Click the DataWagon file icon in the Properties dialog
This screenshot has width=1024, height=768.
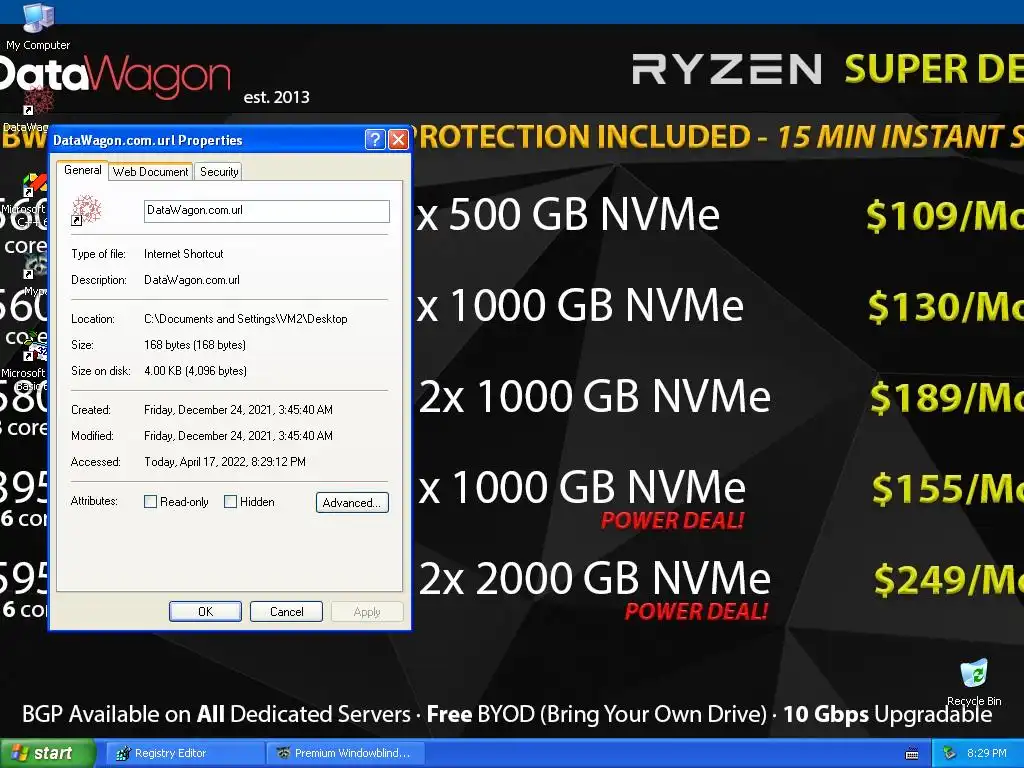coord(86,210)
